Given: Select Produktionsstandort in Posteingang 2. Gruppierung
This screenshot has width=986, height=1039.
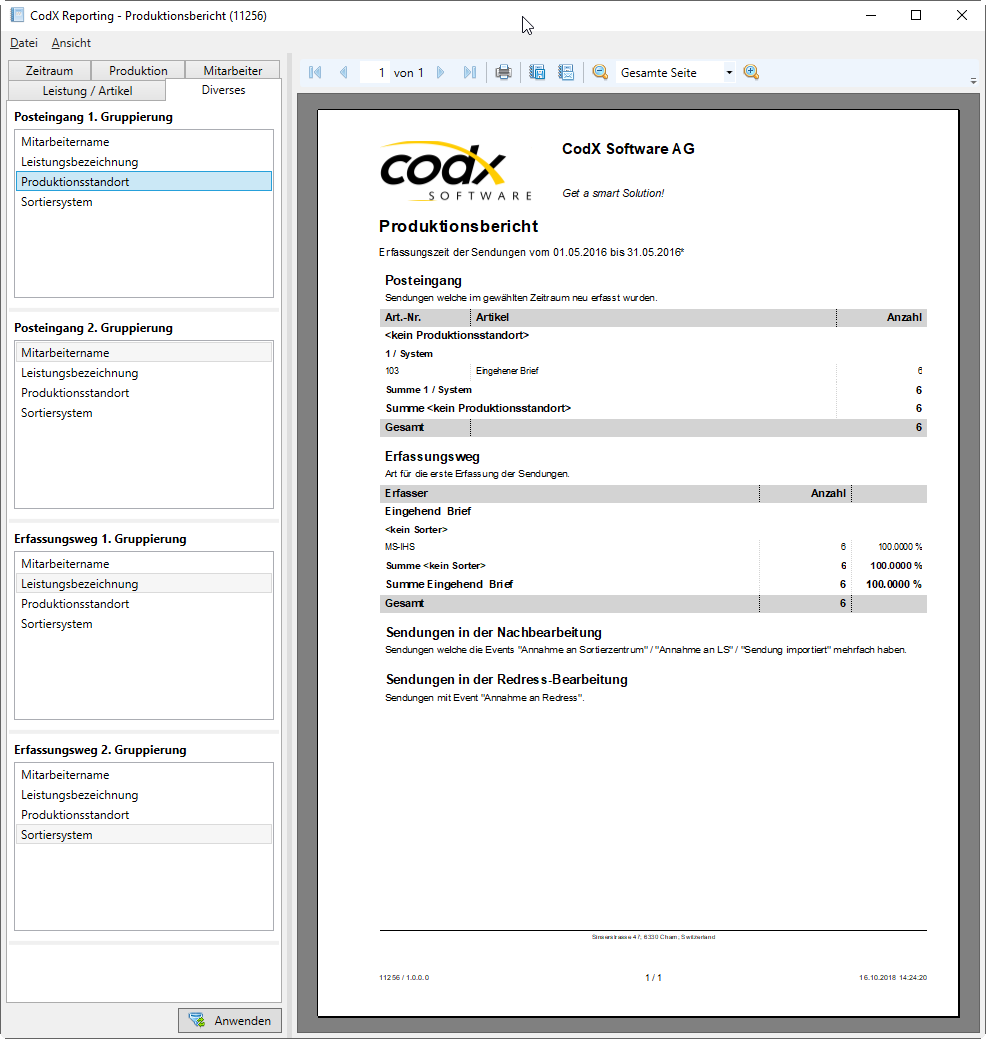Looking at the screenshot, I should point(144,393).
